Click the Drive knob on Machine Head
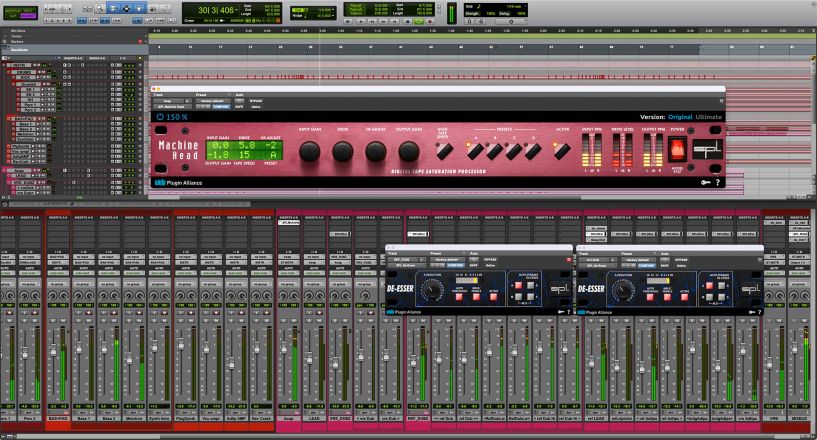The image size is (817, 440). (x=343, y=151)
